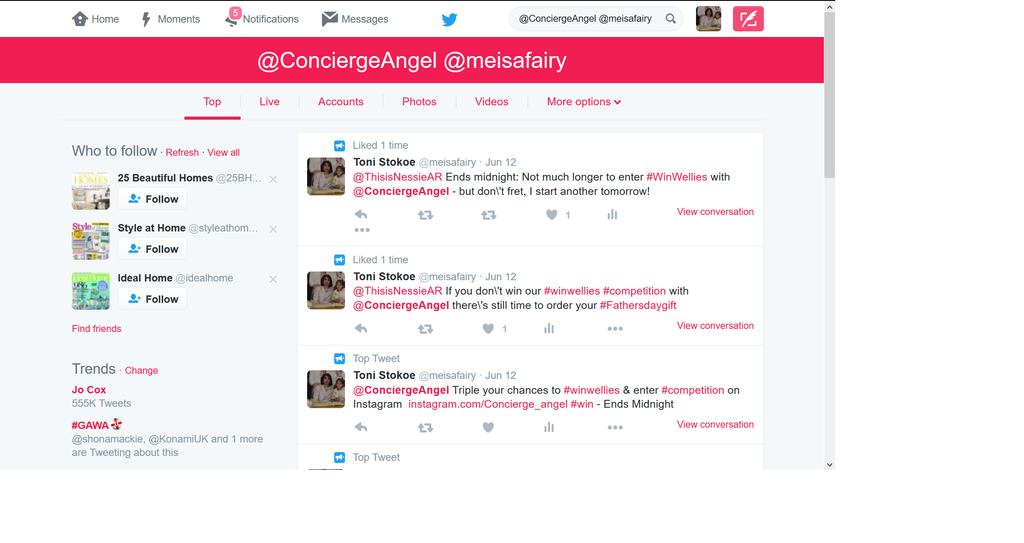This screenshot has height=543, width=1024.
Task: Click Toni Stokoe avatar on Ends midnight tweet
Action: point(326,176)
